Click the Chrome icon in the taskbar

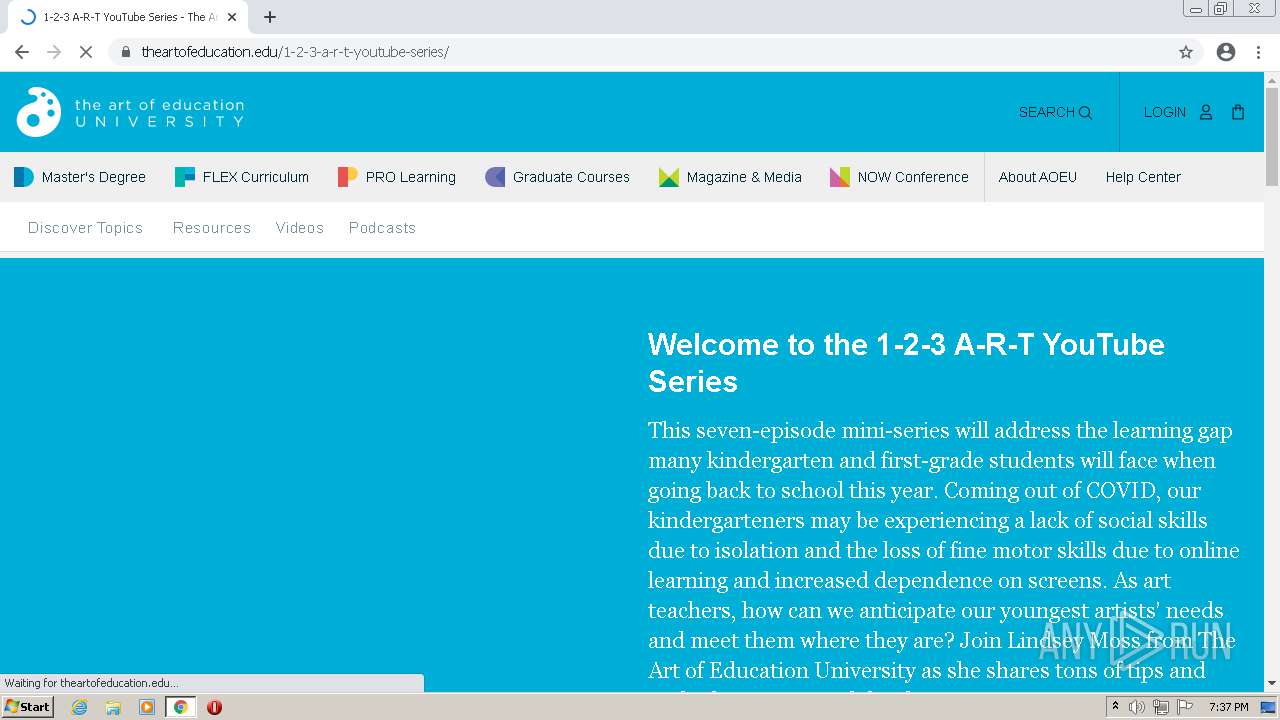tap(181, 707)
